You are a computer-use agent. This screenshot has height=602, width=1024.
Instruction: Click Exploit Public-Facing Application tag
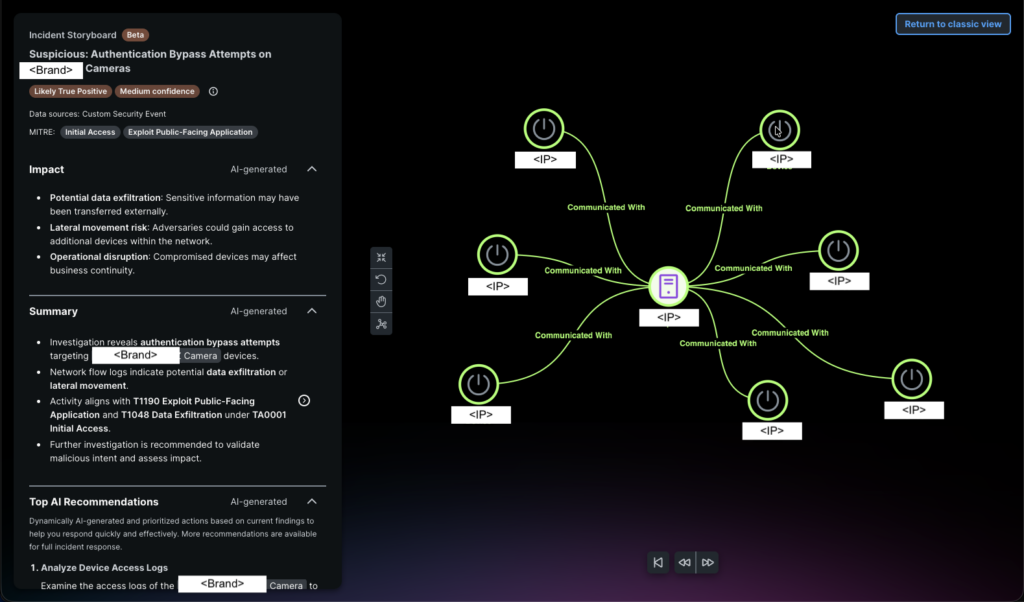(x=190, y=132)
